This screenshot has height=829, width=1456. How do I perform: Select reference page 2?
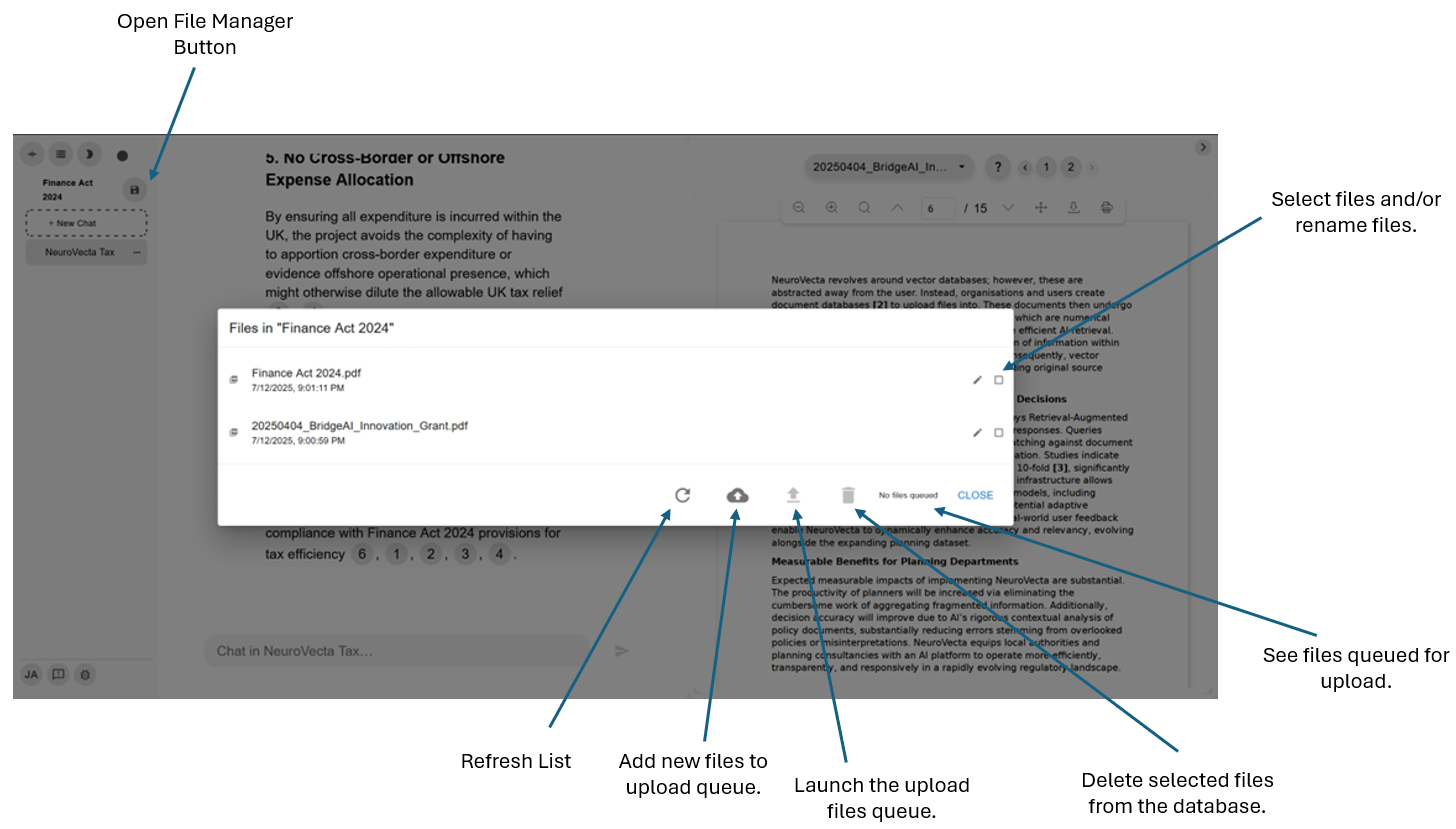(x=1071, y=167)
